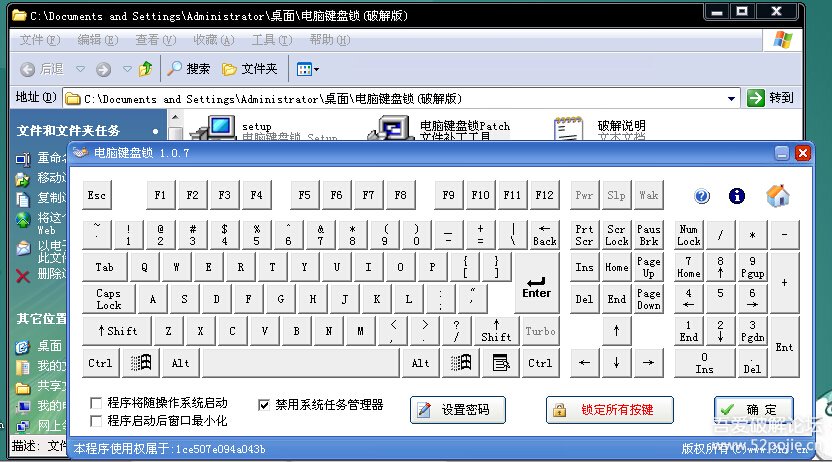
Task: Click the 设置密码 set password button
Action: pos(458,409)
